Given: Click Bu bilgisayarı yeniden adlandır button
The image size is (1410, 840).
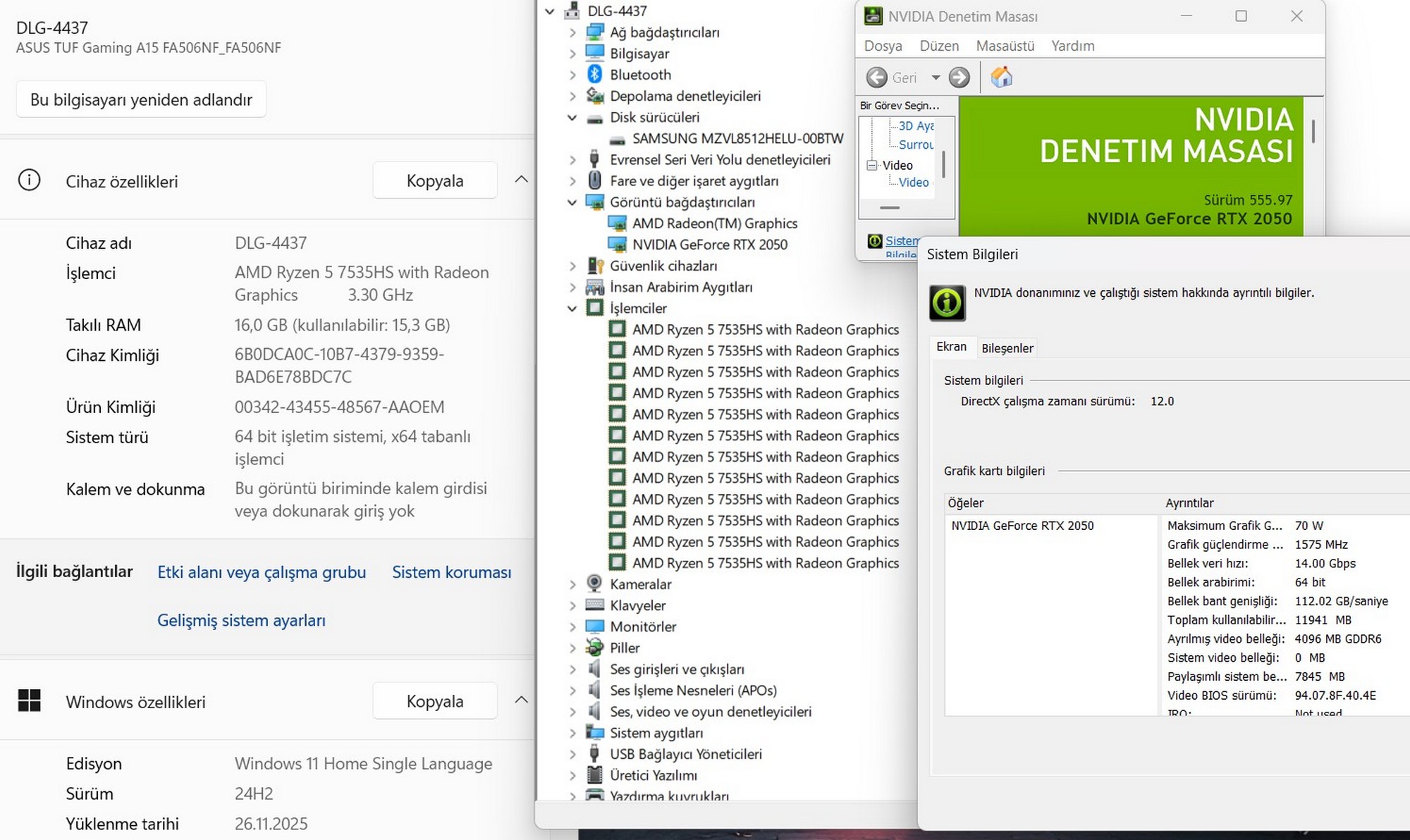Looking at the screenshot, I should coord(141,99).
